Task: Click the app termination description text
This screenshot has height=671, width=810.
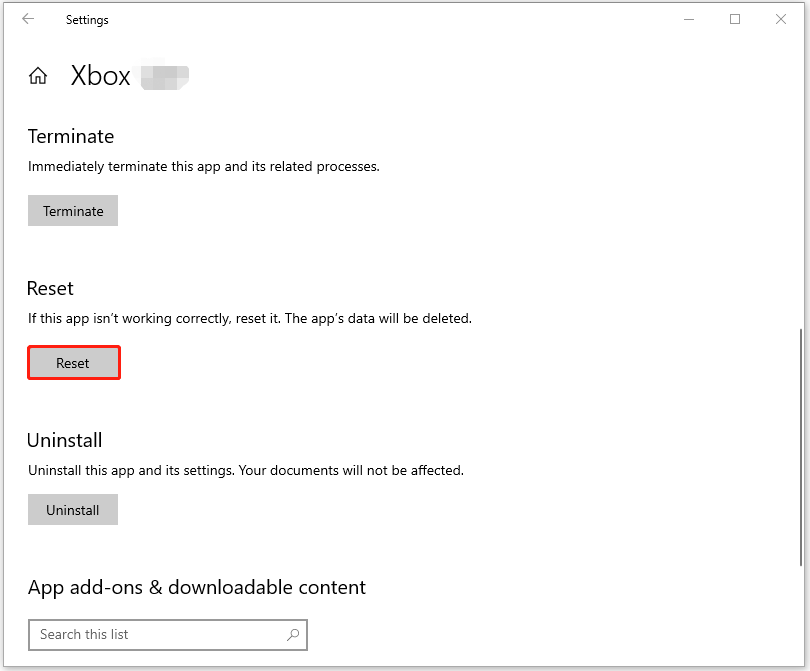Action: (x=203, y=166)
